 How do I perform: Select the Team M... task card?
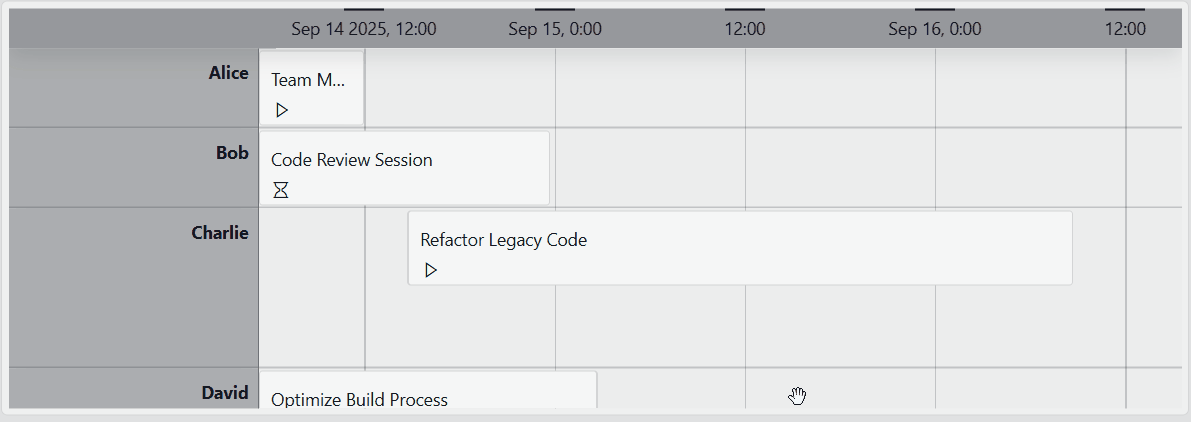(311, 89)
